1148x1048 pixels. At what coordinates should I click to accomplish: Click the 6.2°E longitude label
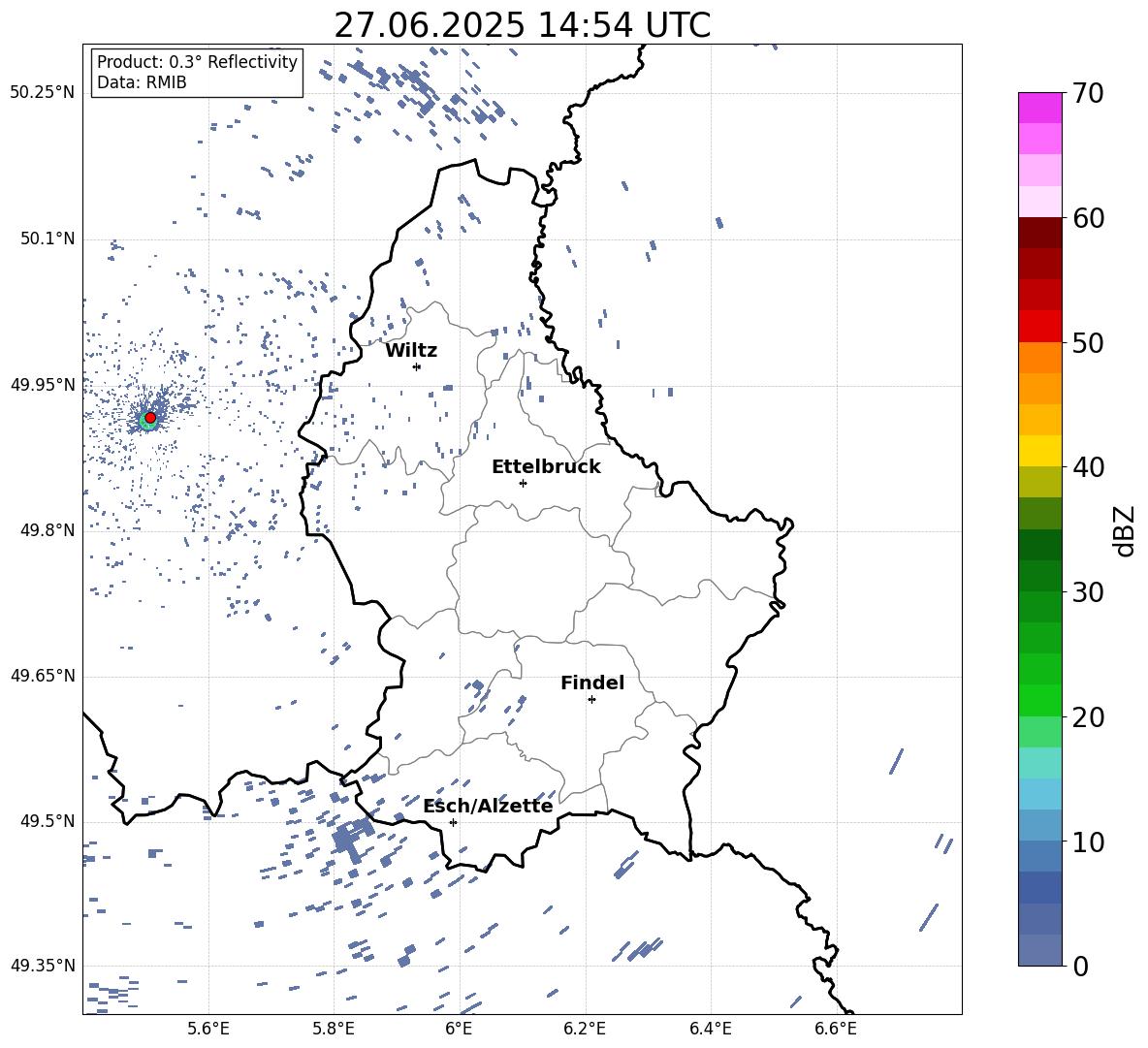coord(585,1029)
